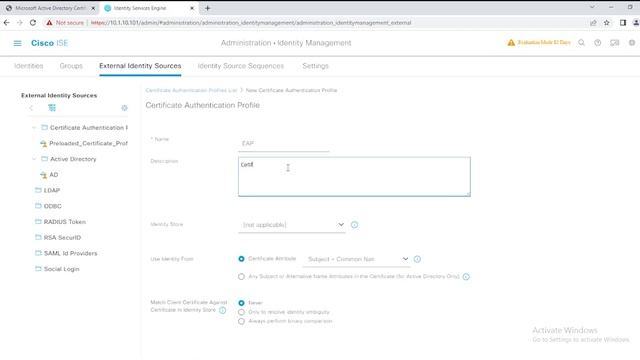Switch to the Groups tab
Screen dimensions: 640x360
click(x=71, y=66)
